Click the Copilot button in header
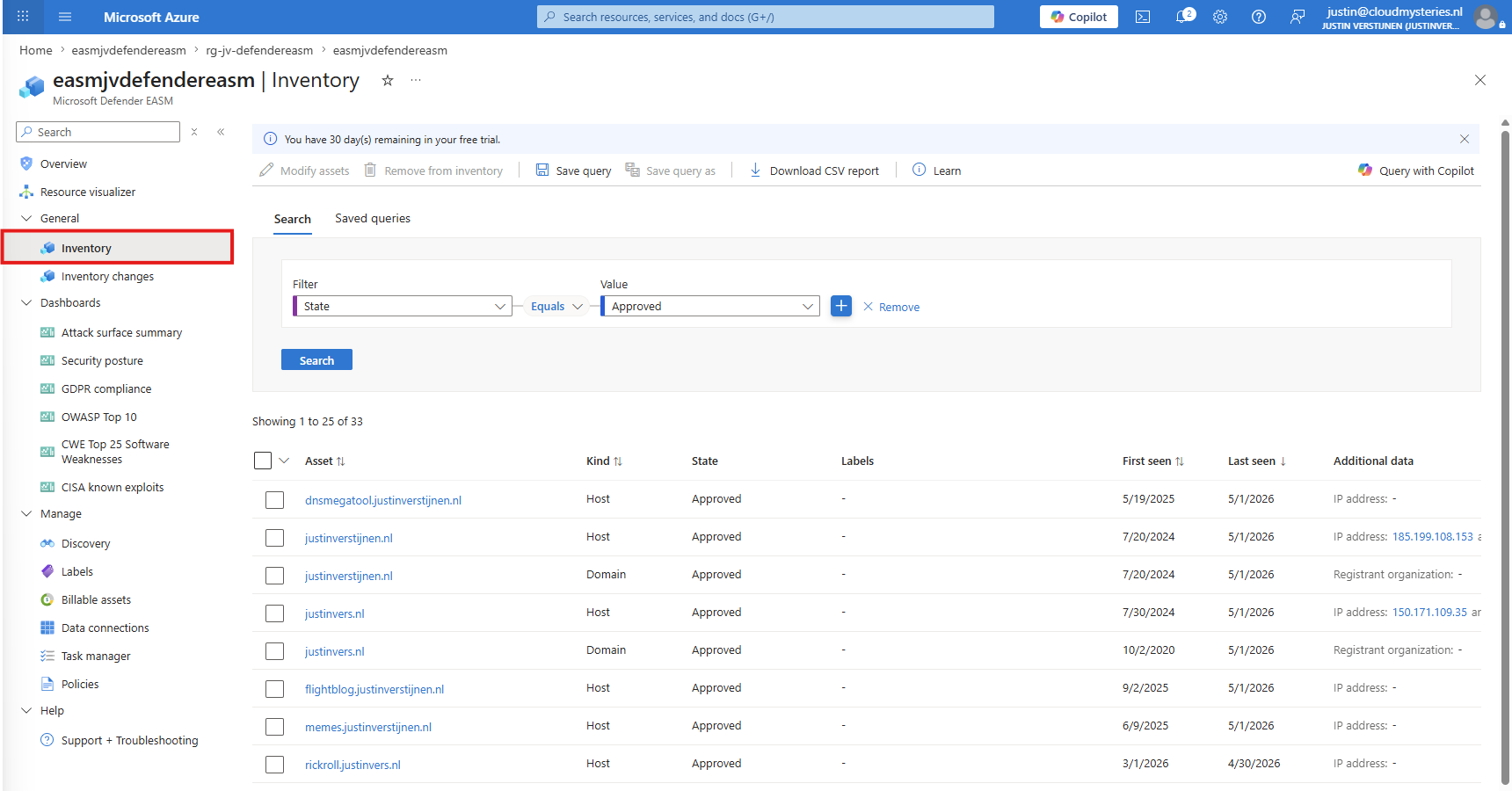Image resolution: width=1512 pixels, height=791 pixels. (1079, 17)
